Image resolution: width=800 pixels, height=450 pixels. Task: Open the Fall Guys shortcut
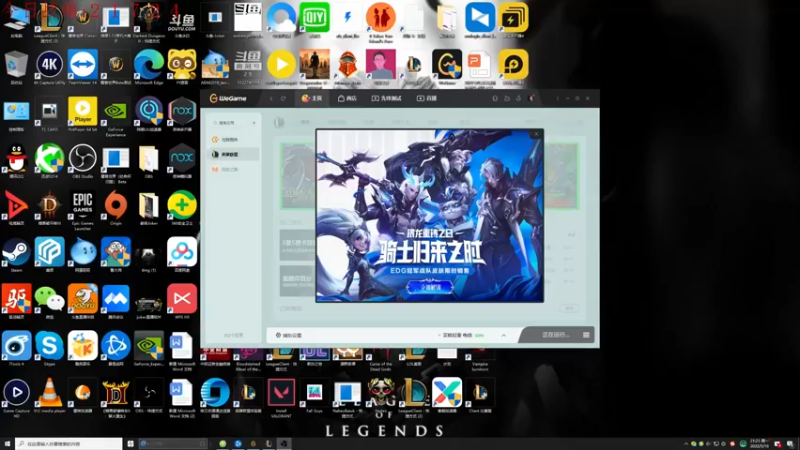314,396
